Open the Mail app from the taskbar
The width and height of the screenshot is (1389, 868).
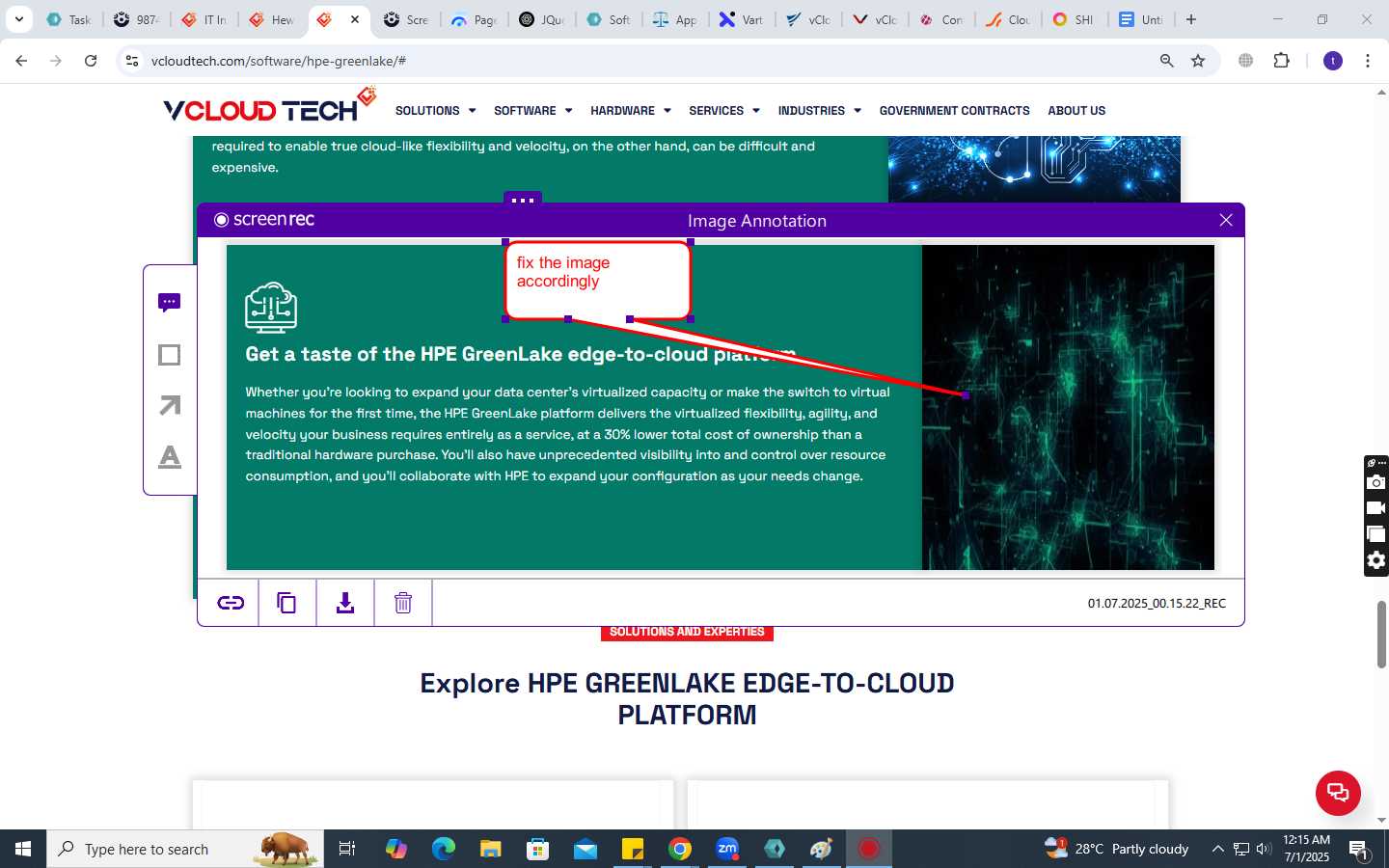point(586,849)
